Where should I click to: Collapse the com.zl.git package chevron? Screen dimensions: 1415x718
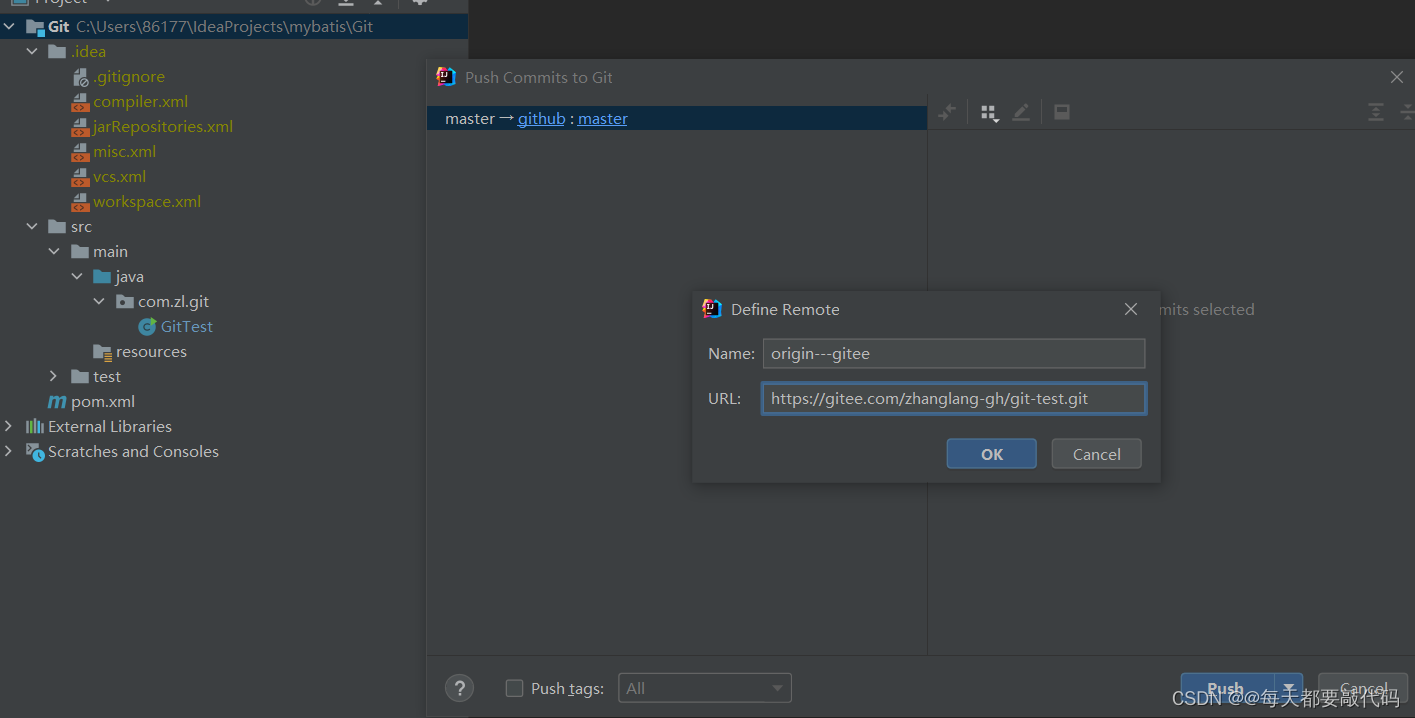tap(99, 302)
